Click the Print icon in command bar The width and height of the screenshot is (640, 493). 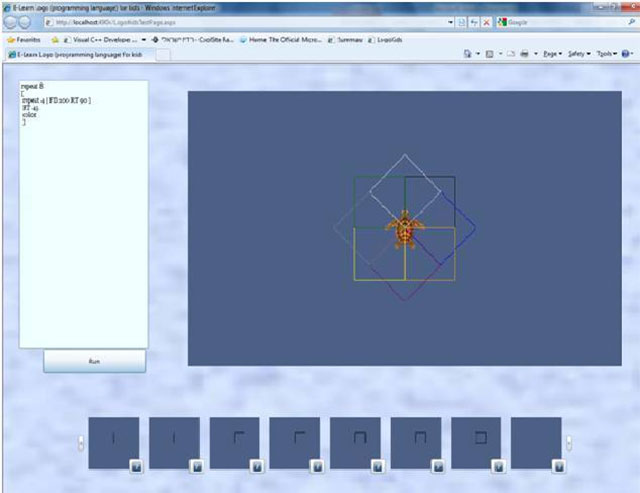[523, 54]
